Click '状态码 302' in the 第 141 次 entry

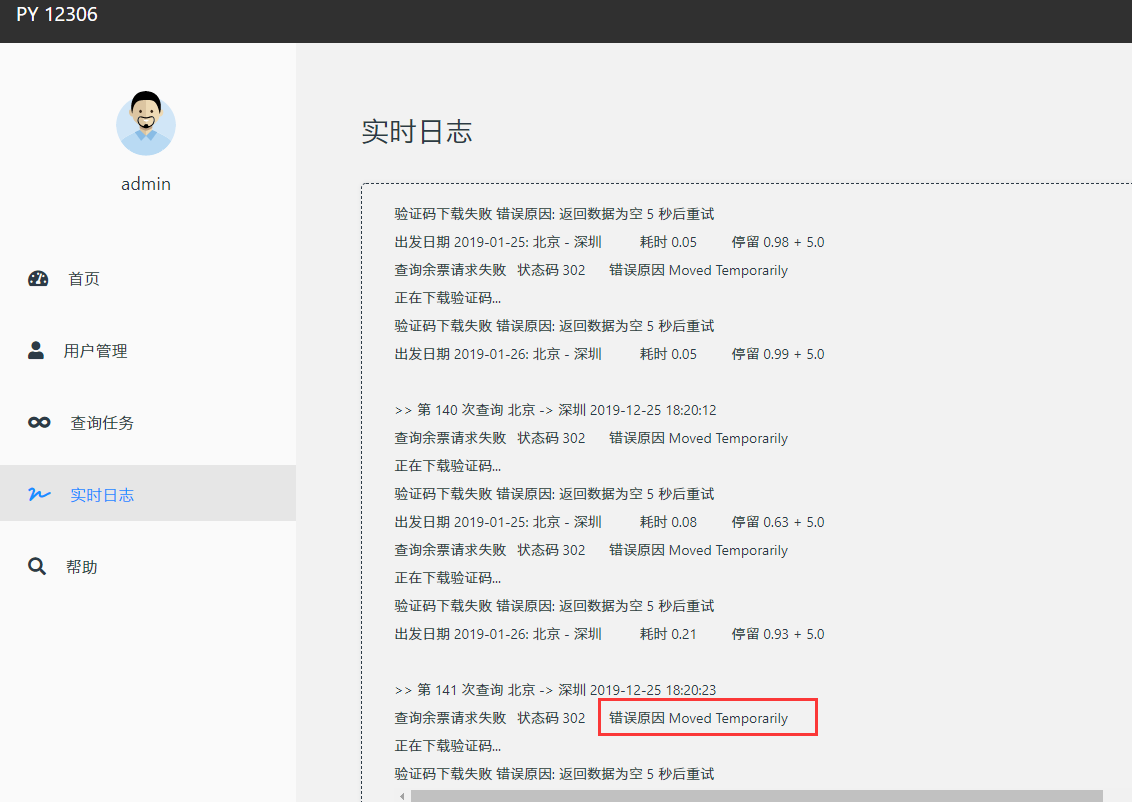pos(552,718)
